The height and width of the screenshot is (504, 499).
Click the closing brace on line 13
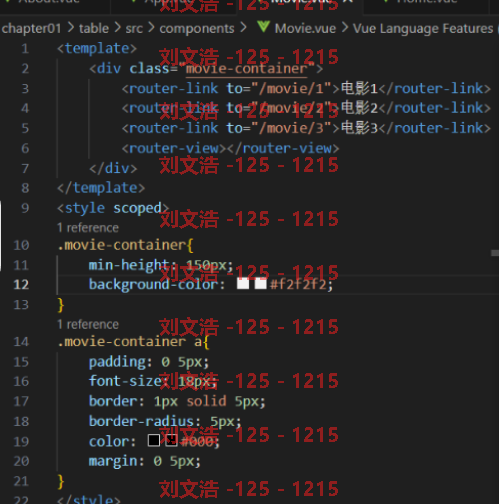[x=61, y=305]
